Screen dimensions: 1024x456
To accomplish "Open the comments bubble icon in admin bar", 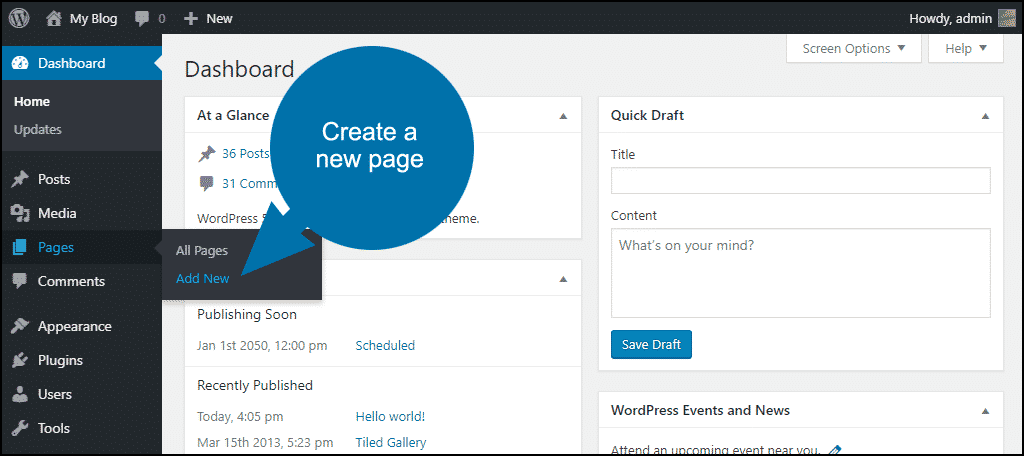I will coord(142,19).
